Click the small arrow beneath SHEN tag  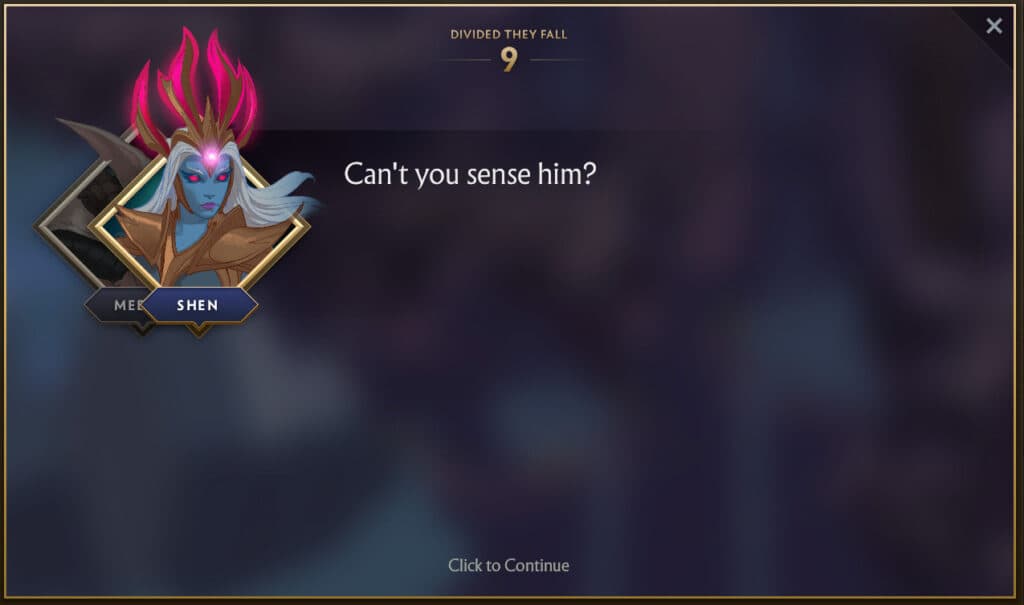[x=199, y=330]
